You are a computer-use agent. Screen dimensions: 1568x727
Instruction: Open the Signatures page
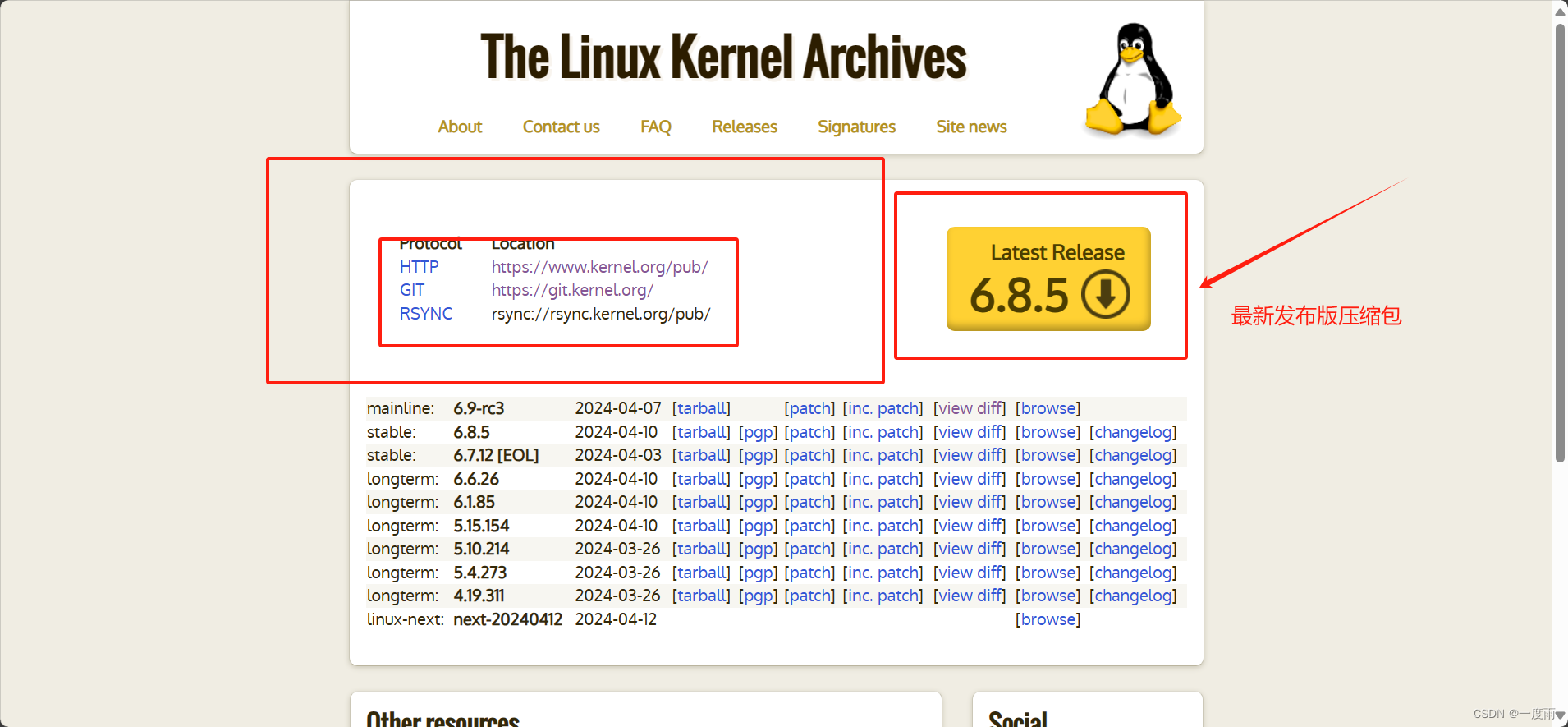point(856,127)
